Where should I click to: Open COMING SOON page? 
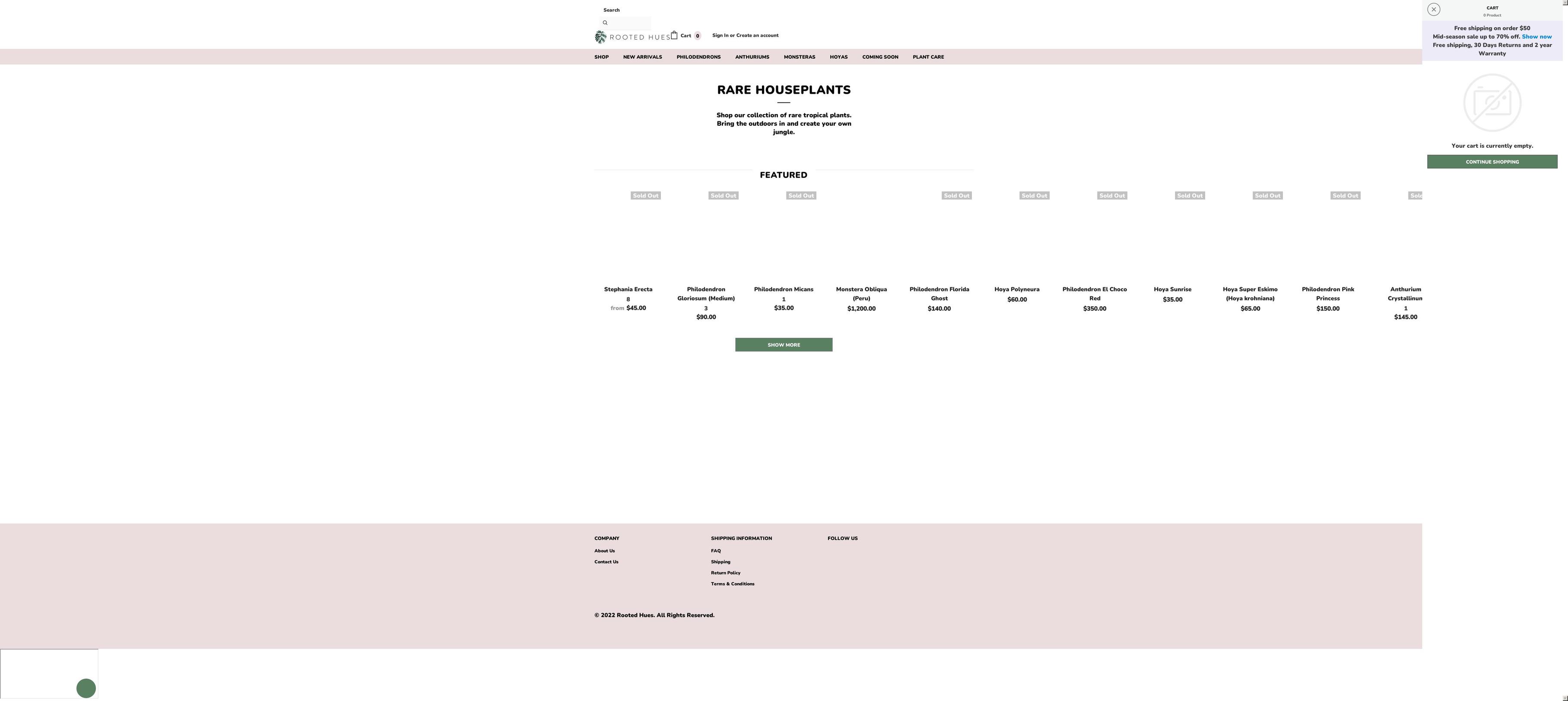point(879,57)
